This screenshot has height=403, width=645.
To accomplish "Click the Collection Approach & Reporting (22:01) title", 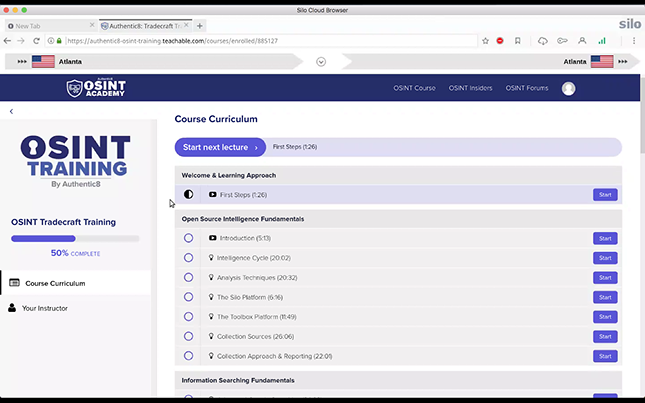I will 274,356.
